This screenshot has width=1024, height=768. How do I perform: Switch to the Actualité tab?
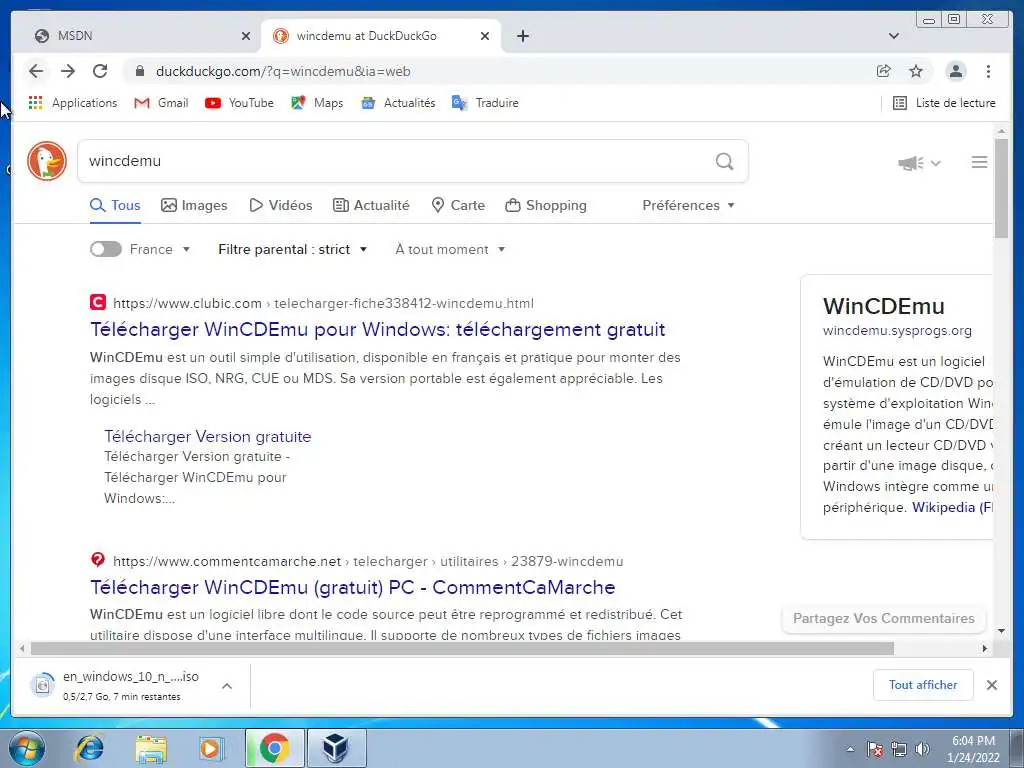pyautogui.click(x=371, y=205)
